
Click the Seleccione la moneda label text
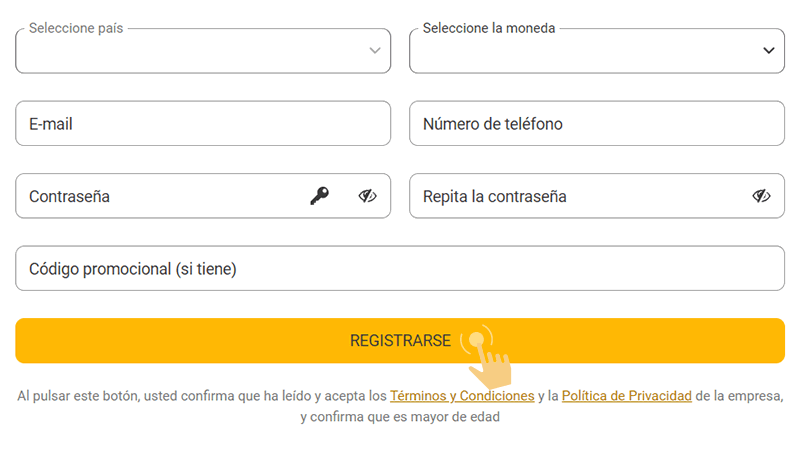489,28
